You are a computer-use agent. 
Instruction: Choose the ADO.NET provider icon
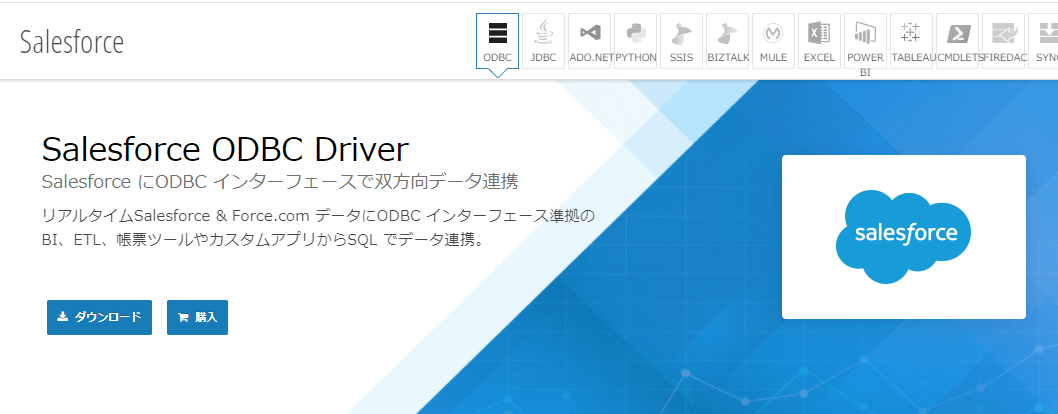589,41
